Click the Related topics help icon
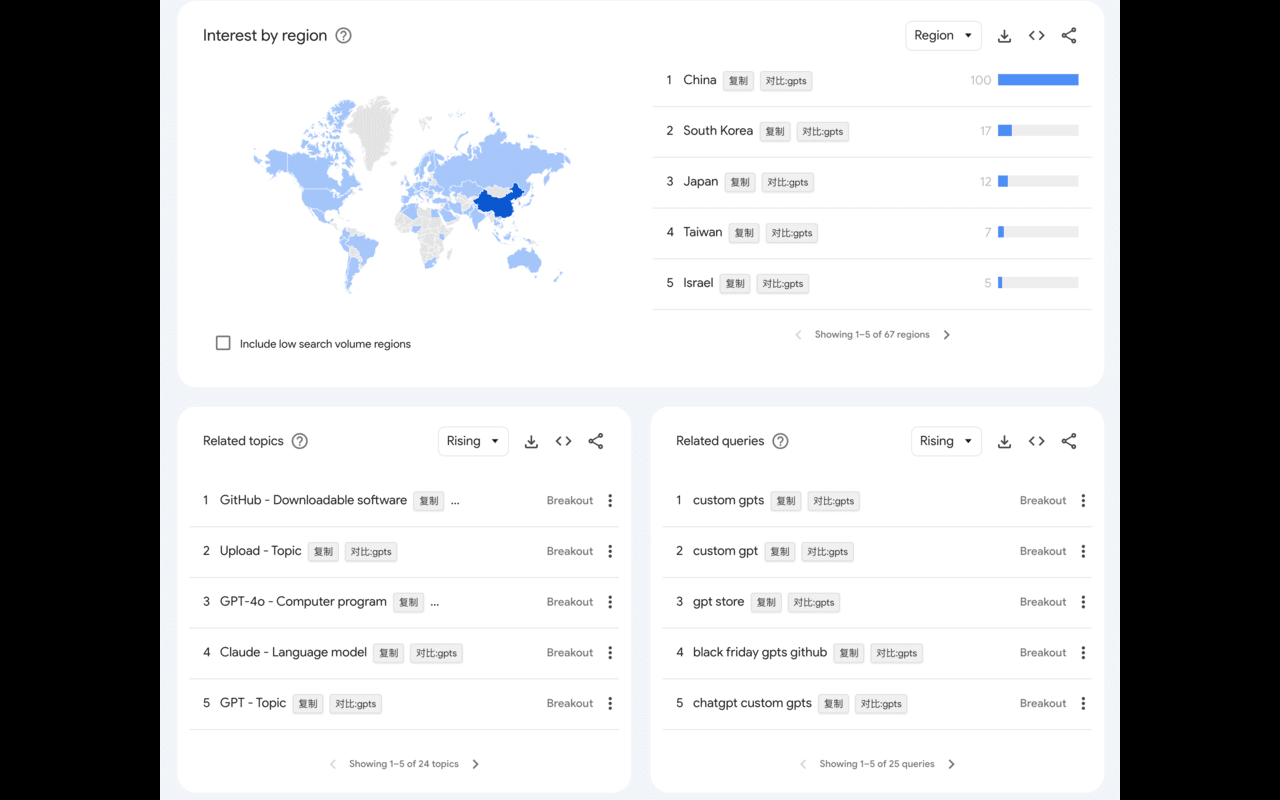Image resolution: width=1280 pixels, height=800 pixels. click(298, 441)
